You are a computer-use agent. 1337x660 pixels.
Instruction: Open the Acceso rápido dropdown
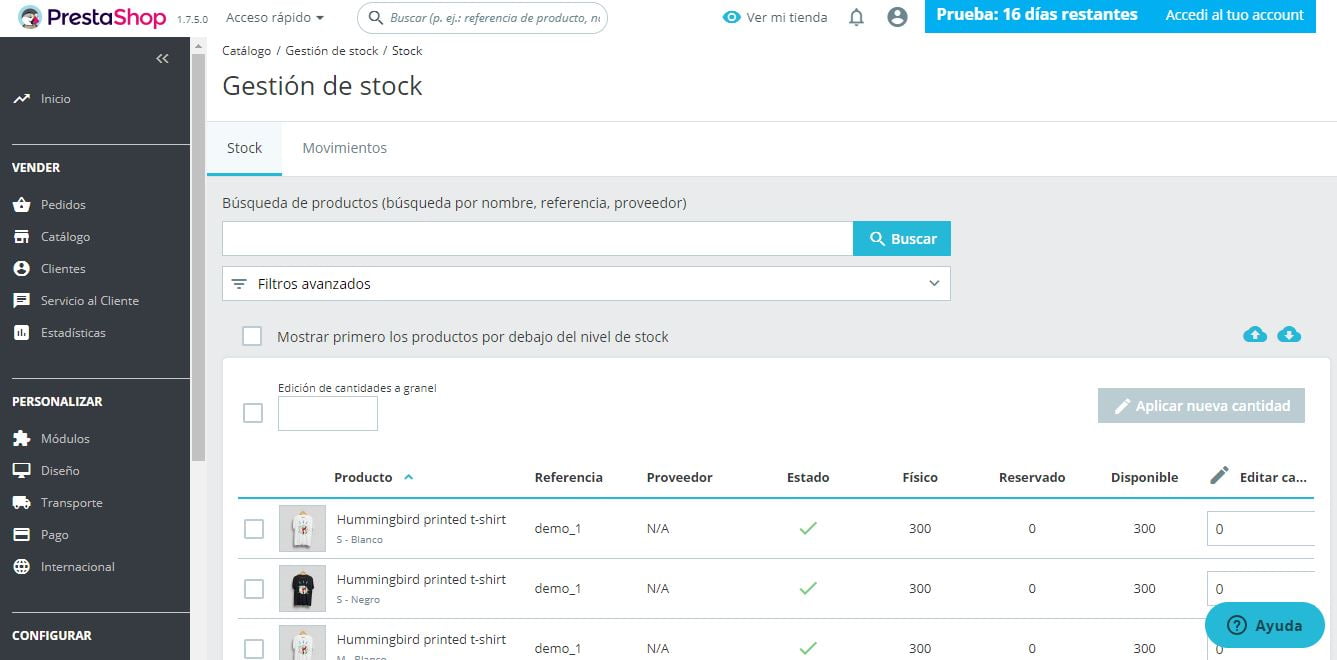pyautogui.click(x=273, y=17)
